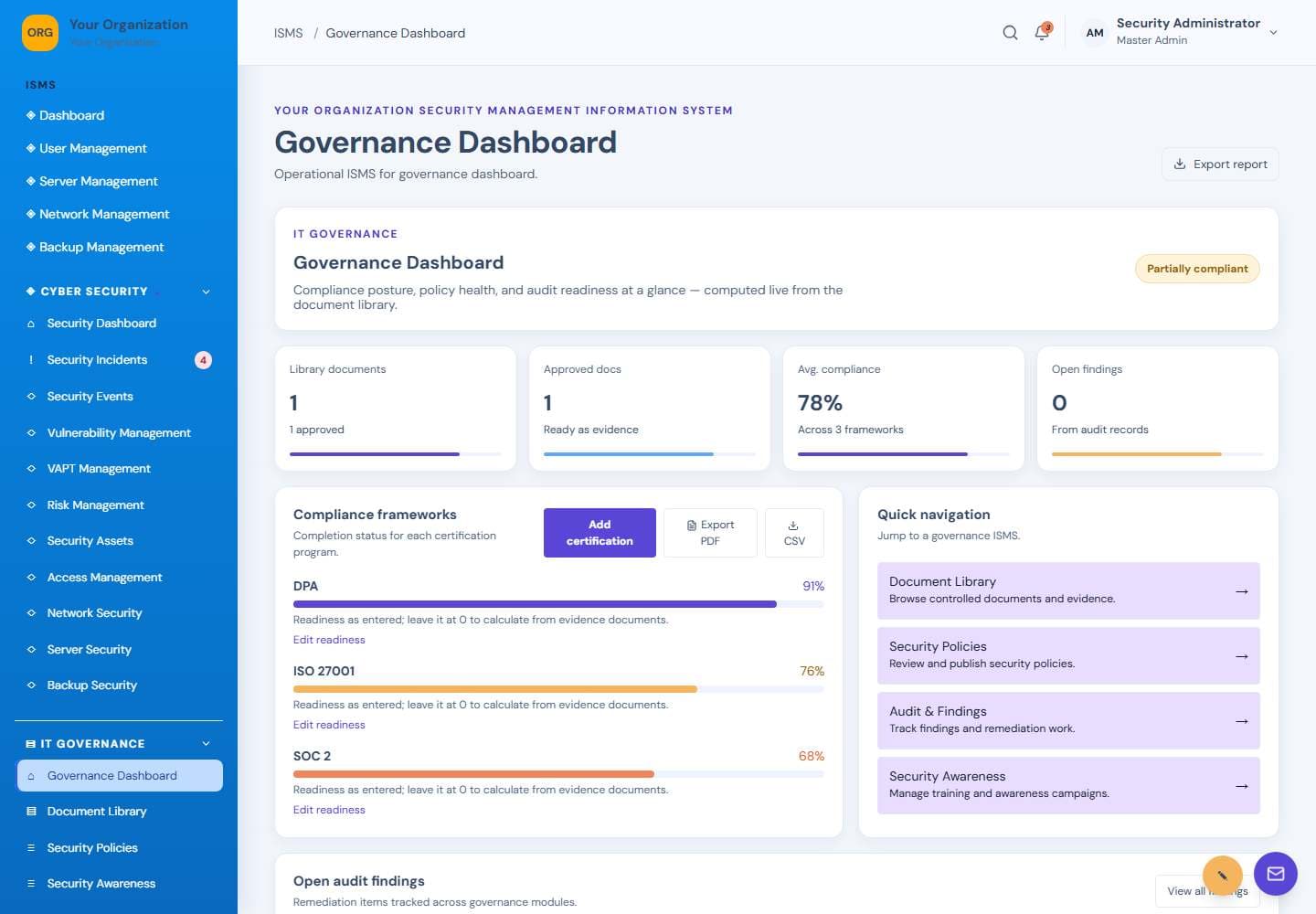Click the AM user avatar
The height and width of the screenshot is (914, 1316).
point(1095,33)
